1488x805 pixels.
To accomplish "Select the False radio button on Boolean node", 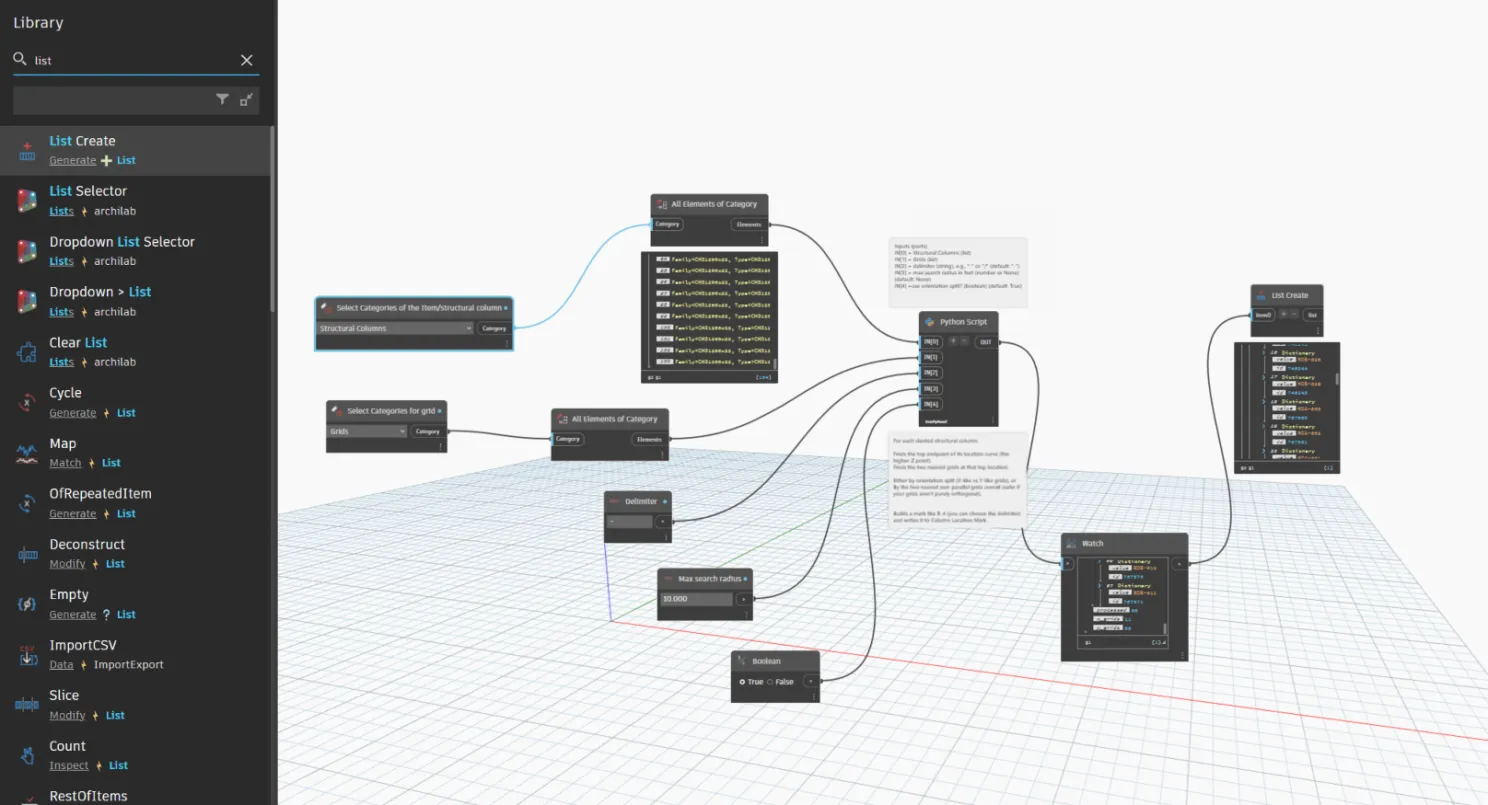I will click(769, 682).
